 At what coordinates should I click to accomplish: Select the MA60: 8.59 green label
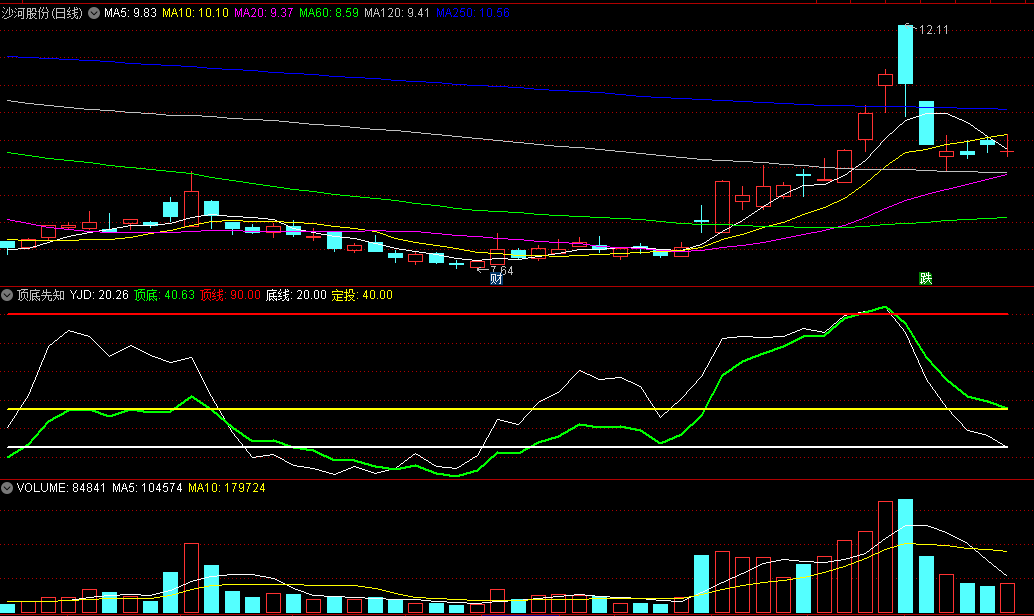pos(328,13)
